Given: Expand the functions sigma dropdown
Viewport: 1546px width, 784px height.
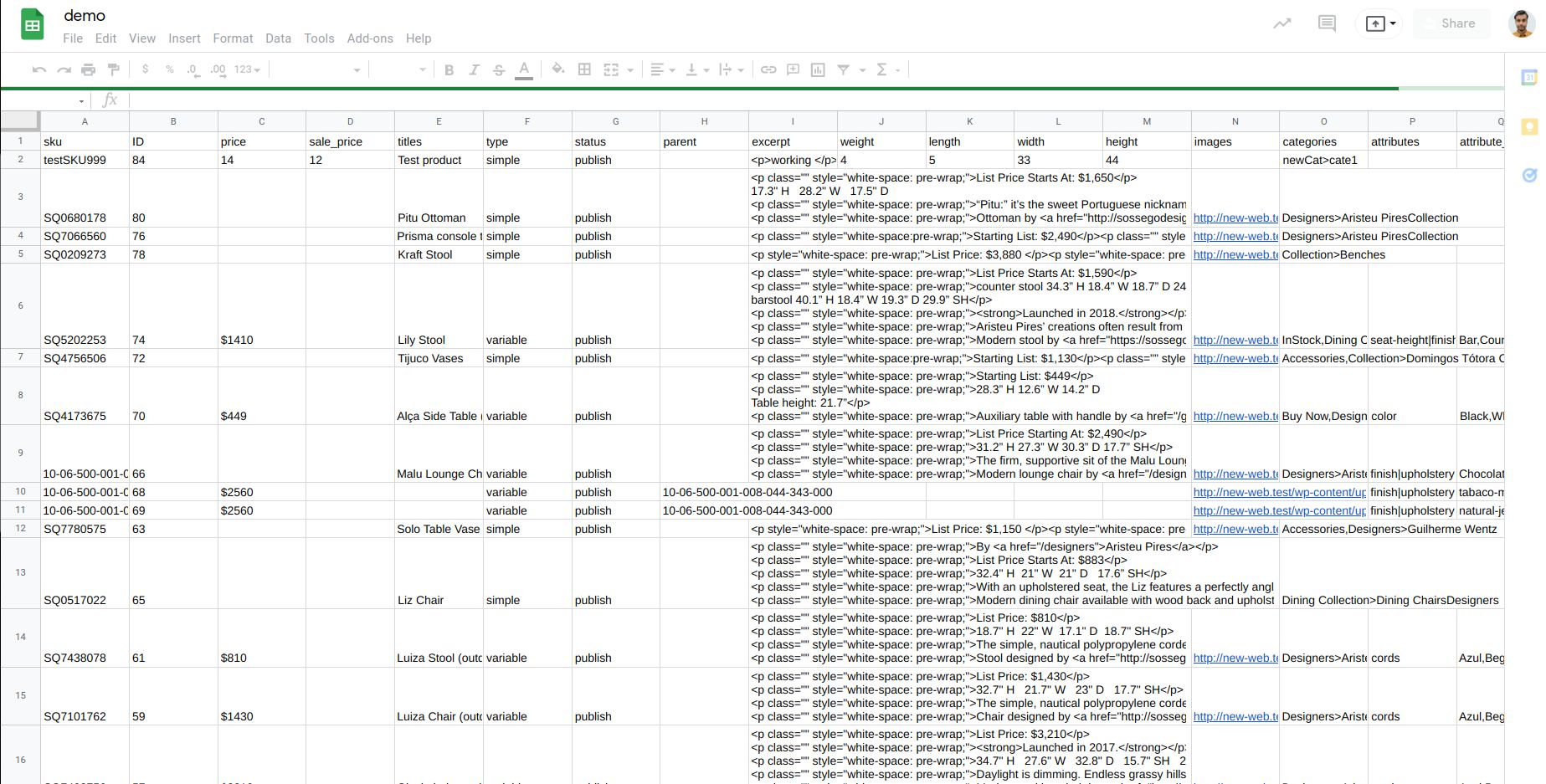Looking at the screenshot, I should tap(887, 69).
